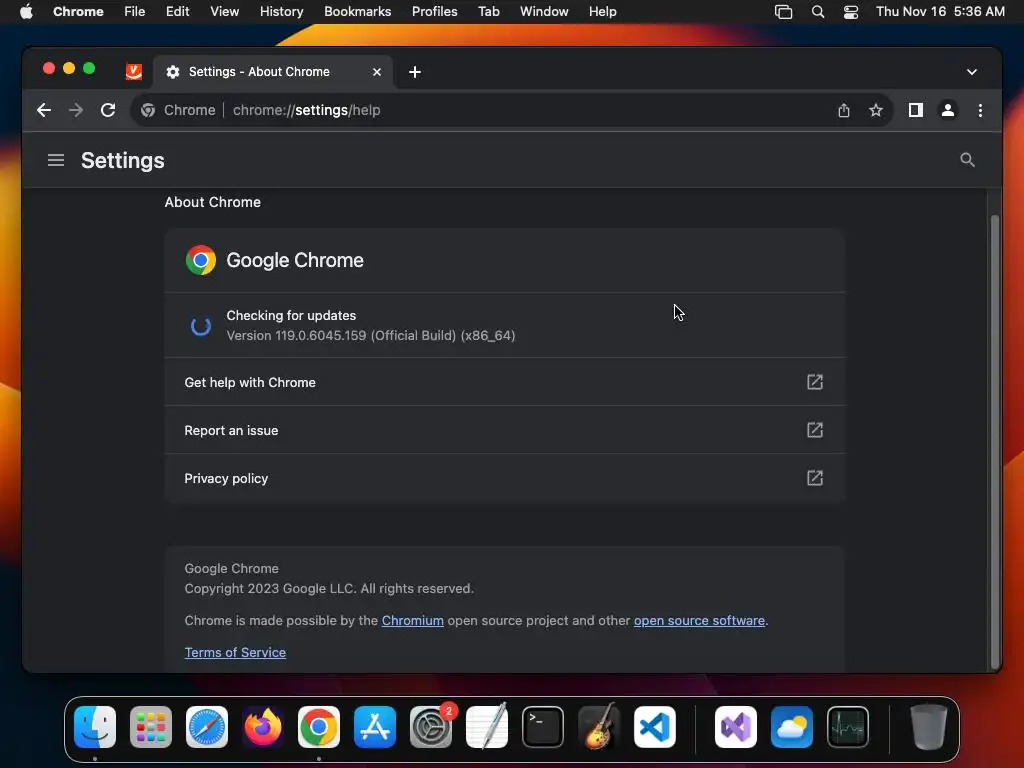The height and width of the screenshot is (768, 1024).
Task: Open Get help with Chrome
Action: 505,382
